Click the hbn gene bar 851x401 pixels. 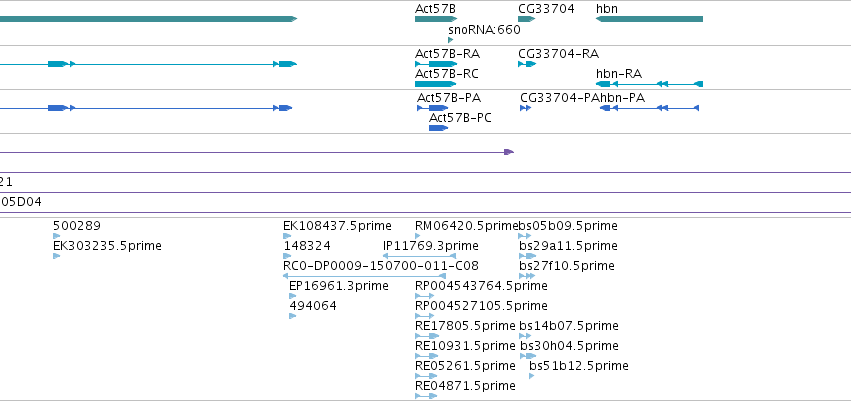649,19
